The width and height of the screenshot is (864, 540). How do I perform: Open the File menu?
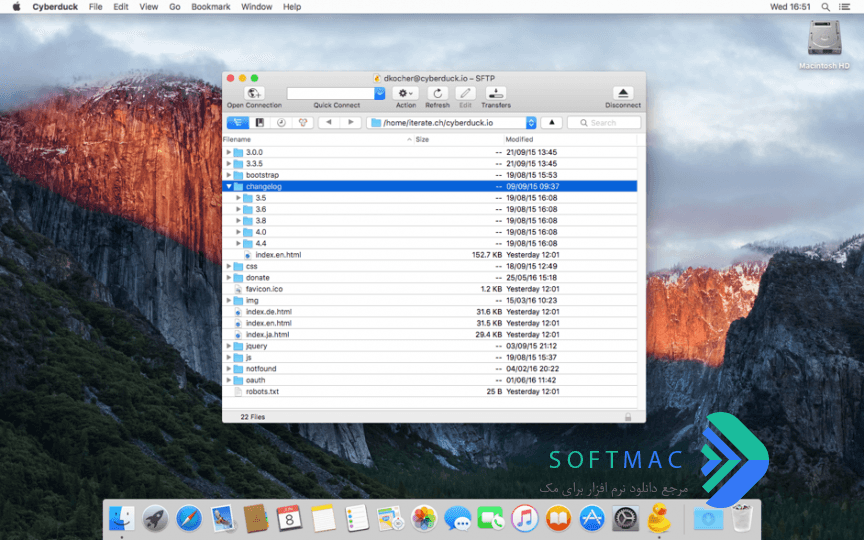[x=95, y=7]
